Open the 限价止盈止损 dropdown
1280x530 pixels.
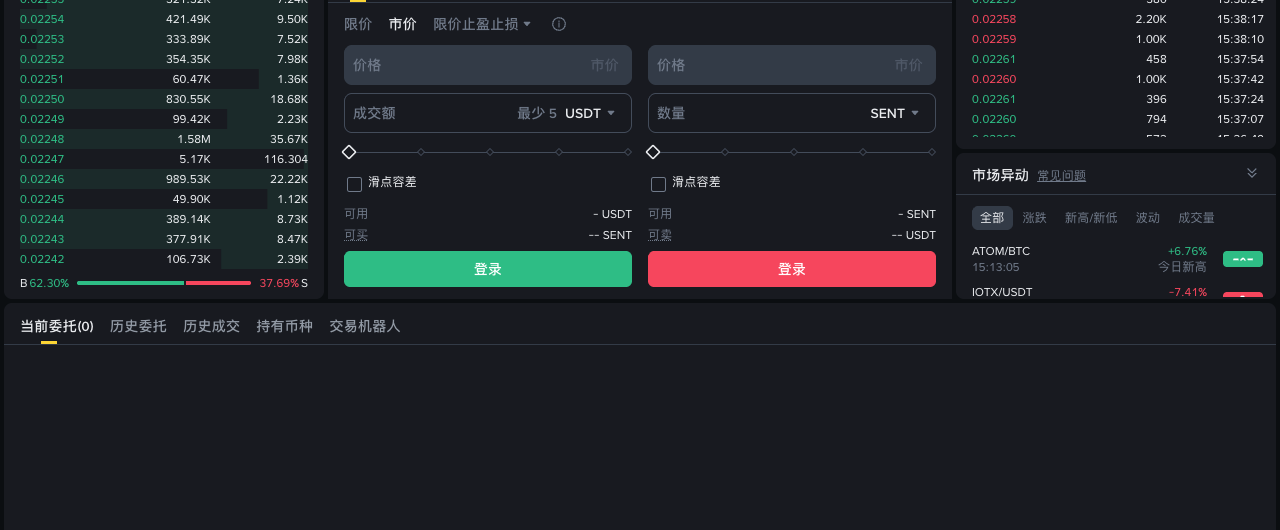pos(482,24)
